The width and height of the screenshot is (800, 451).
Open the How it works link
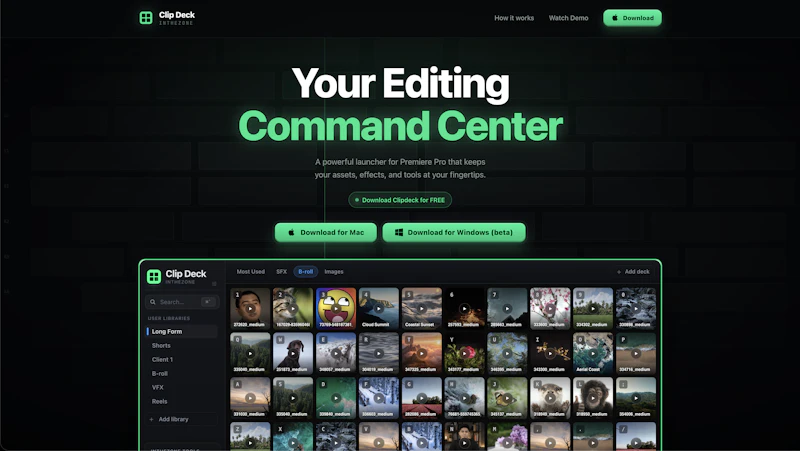click(514, 18)
